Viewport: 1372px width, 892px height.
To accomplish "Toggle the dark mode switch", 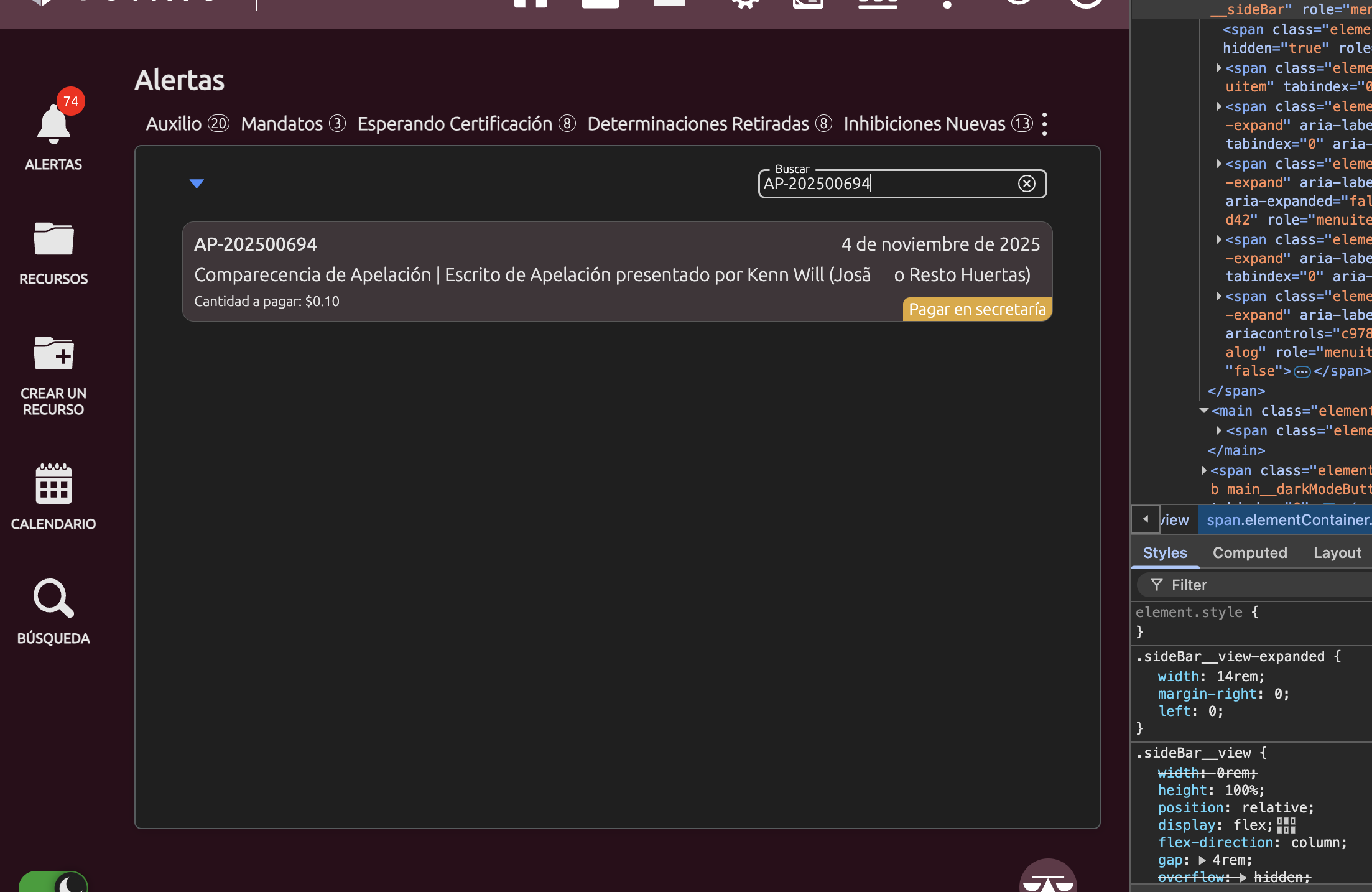I will point(53,882).
